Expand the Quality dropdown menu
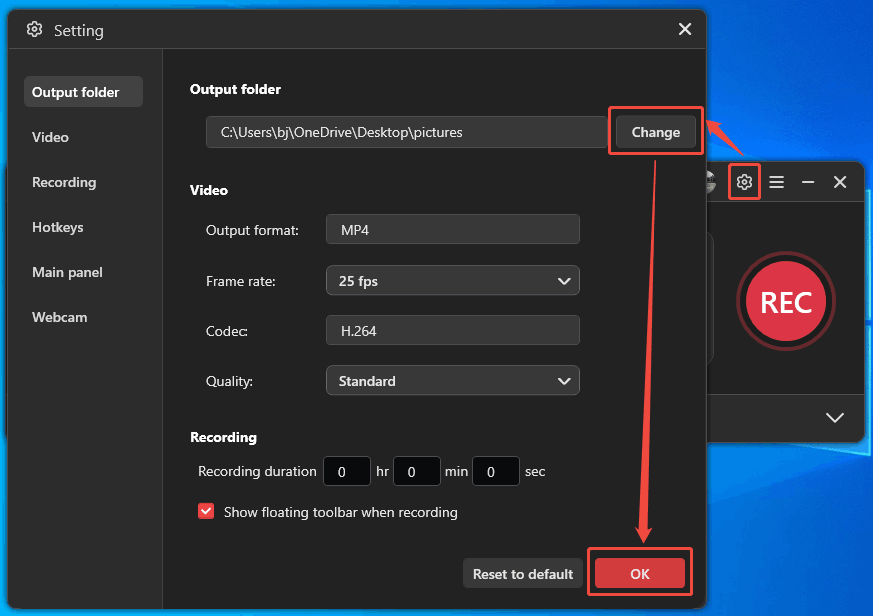The height and width of the screenshot is (616, 873). point(452,380)
